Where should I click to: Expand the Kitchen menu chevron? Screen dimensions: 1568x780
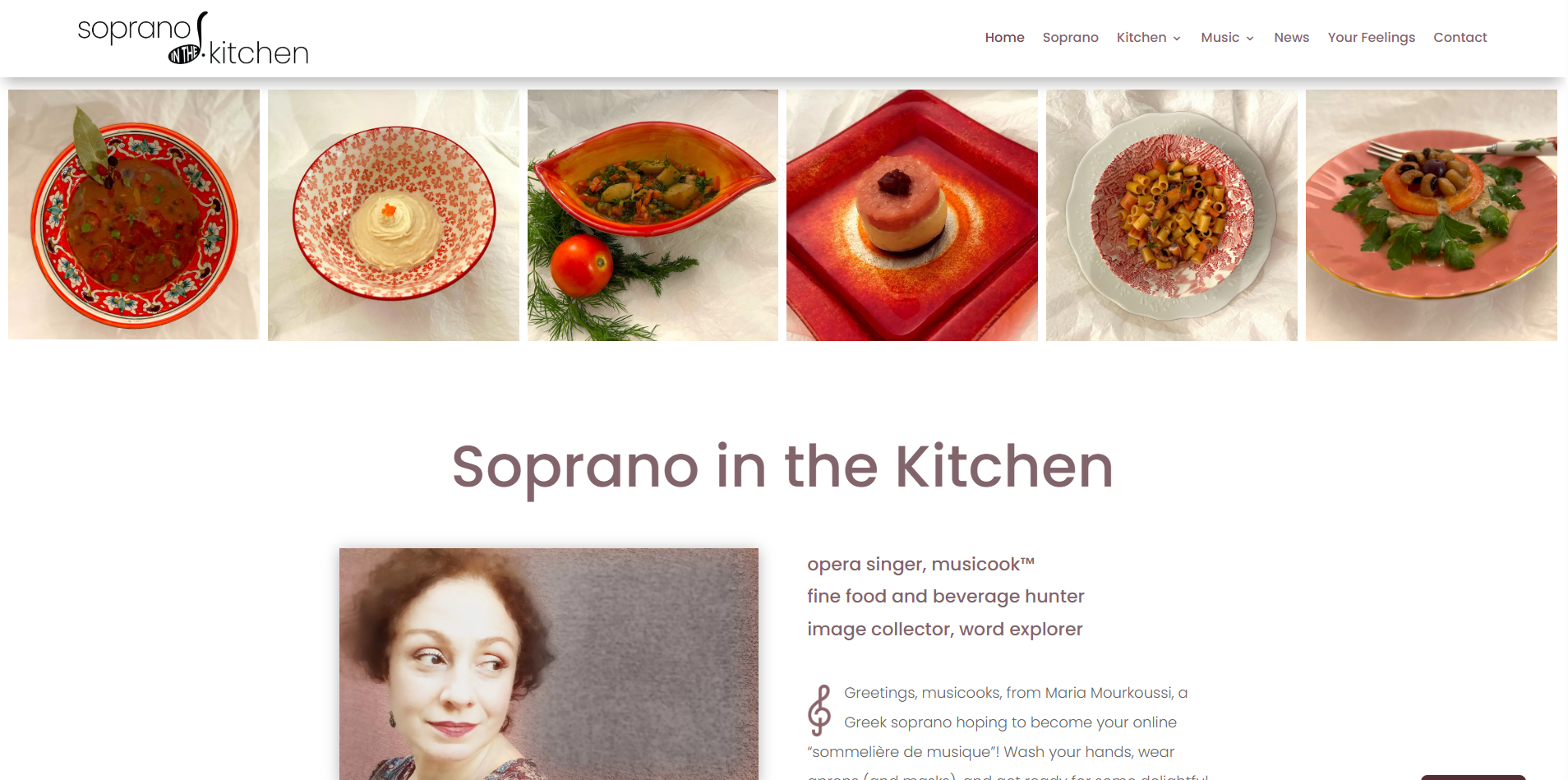click(1177, 39)
